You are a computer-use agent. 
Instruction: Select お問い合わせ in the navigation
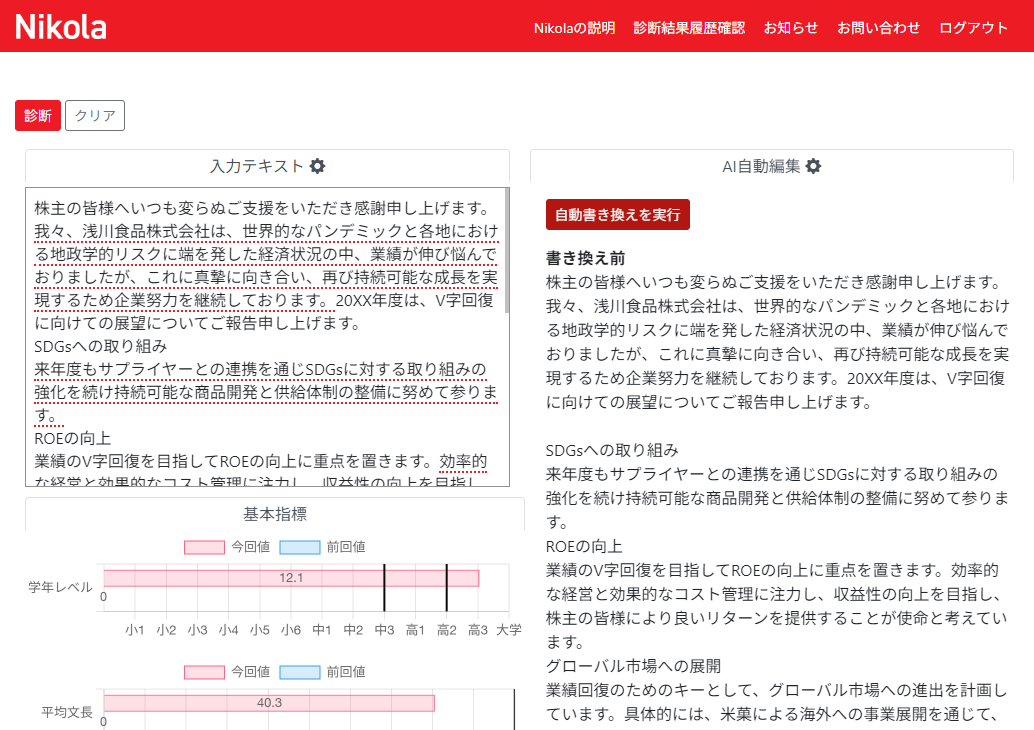click(878, 28)
